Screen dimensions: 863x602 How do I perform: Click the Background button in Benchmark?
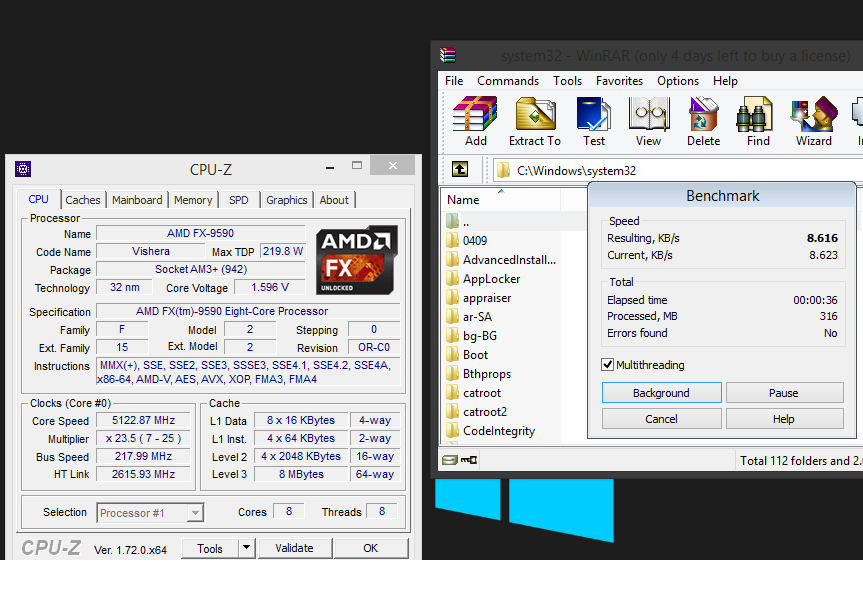(662, 392)
